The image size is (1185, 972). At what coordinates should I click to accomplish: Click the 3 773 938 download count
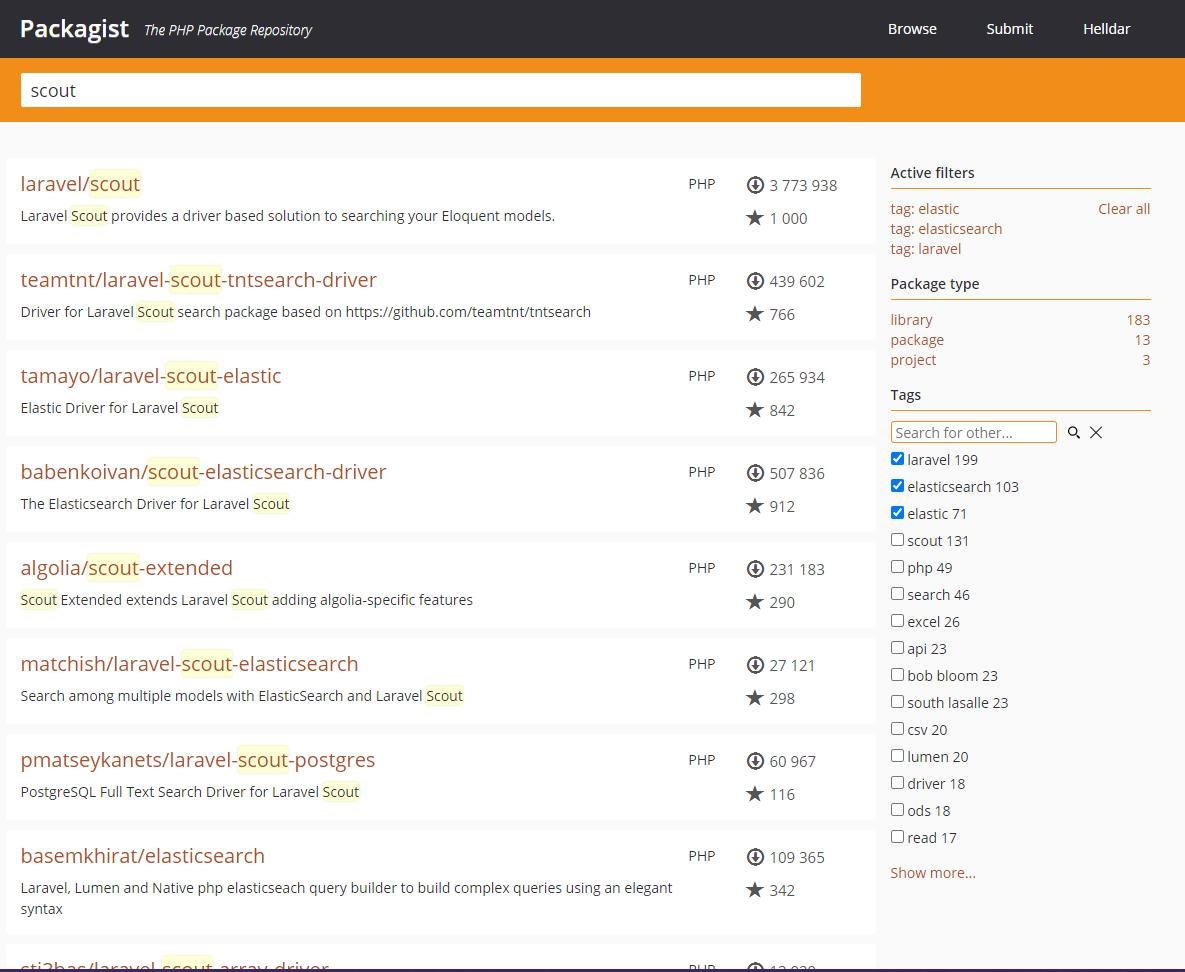point(803,185)
